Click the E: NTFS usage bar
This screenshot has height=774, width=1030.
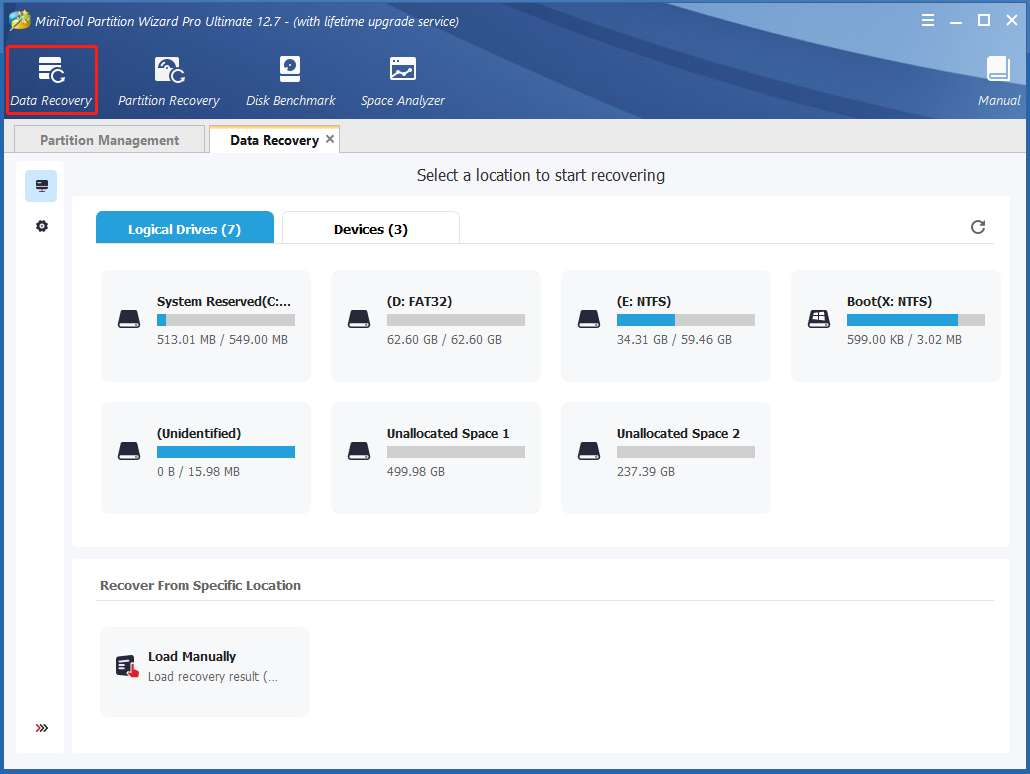686,320
